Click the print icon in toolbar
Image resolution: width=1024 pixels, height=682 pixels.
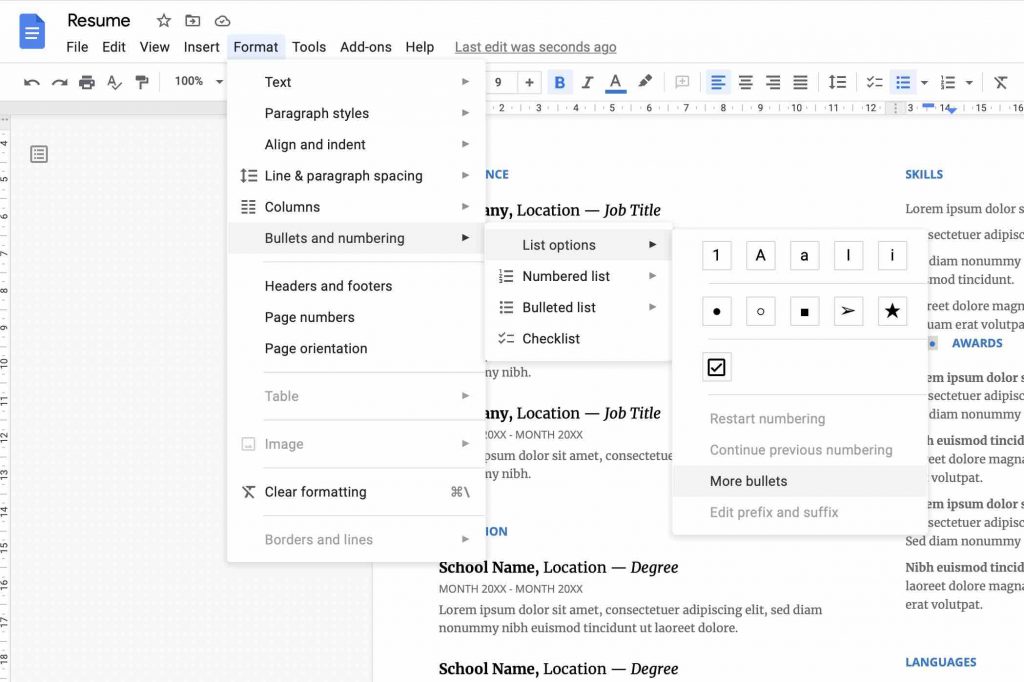[86, 82]
